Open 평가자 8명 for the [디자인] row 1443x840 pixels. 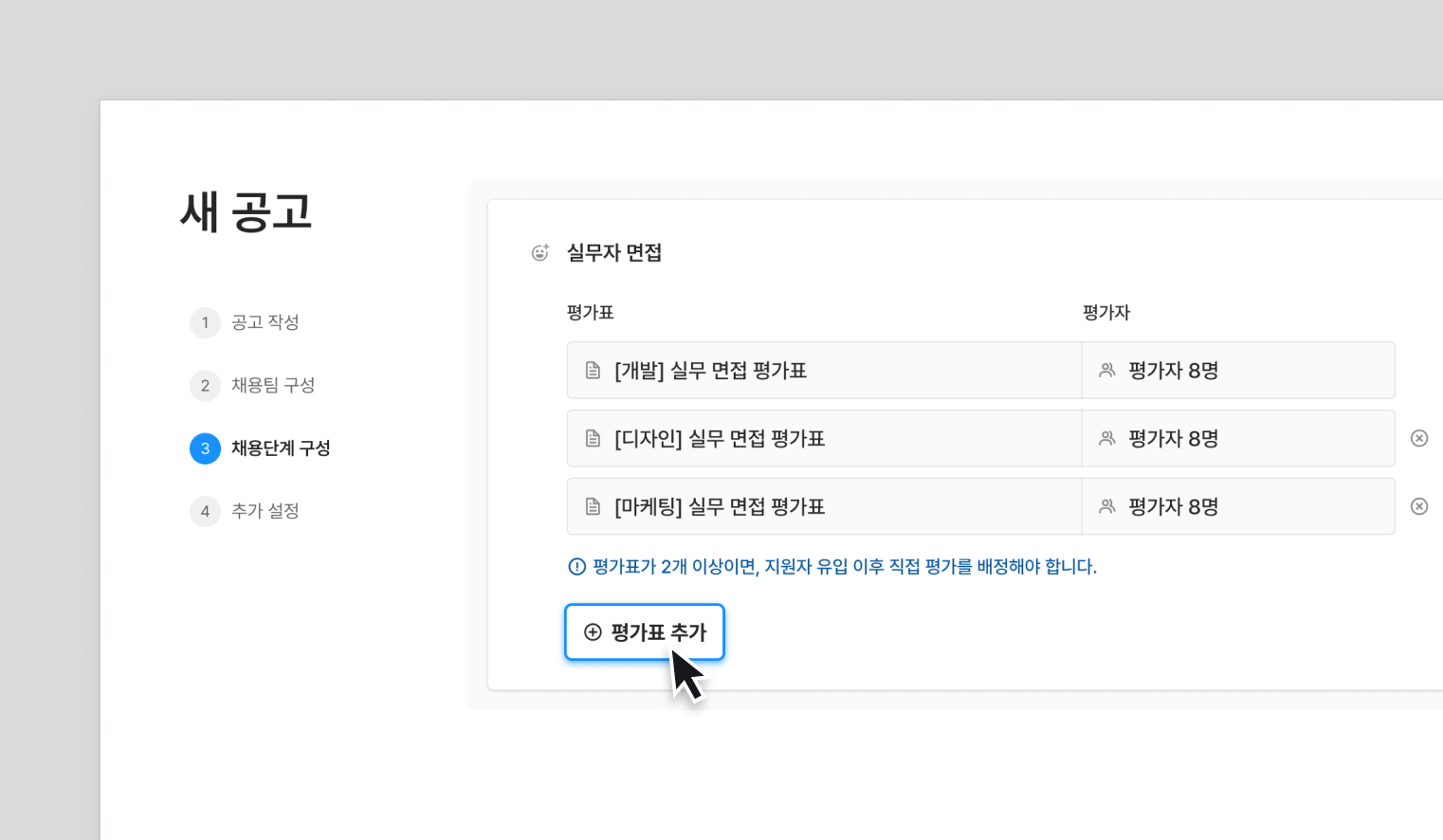click(x=1238, y=438)
